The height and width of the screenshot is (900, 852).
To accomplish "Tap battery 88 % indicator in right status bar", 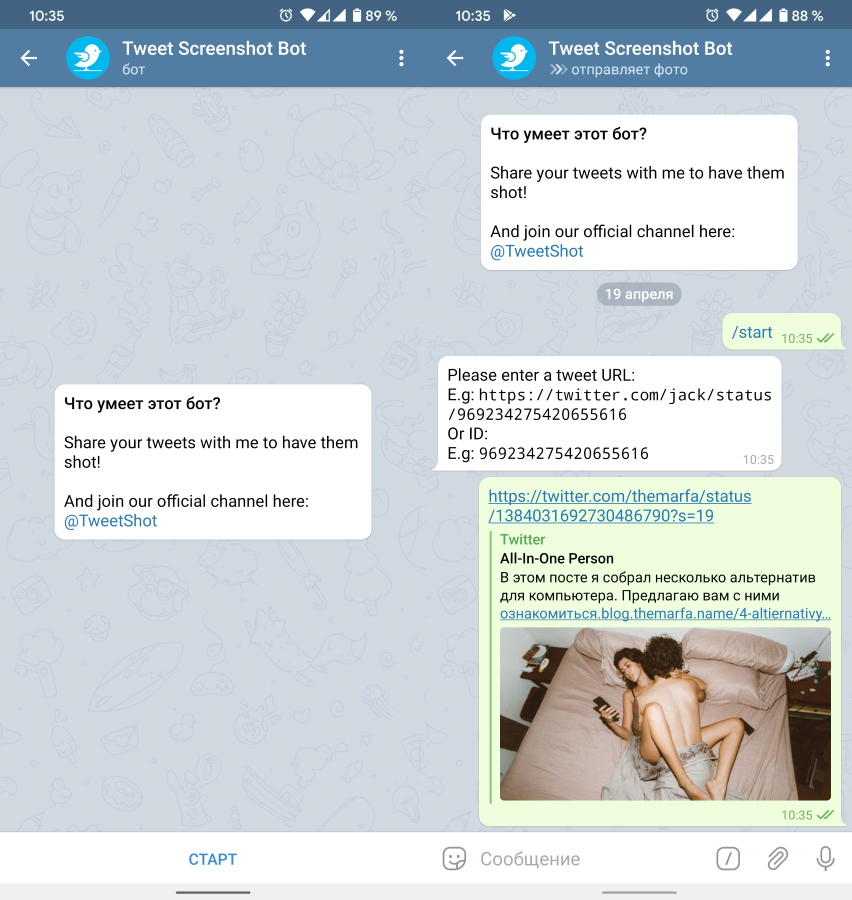I will tap(801, 15).
